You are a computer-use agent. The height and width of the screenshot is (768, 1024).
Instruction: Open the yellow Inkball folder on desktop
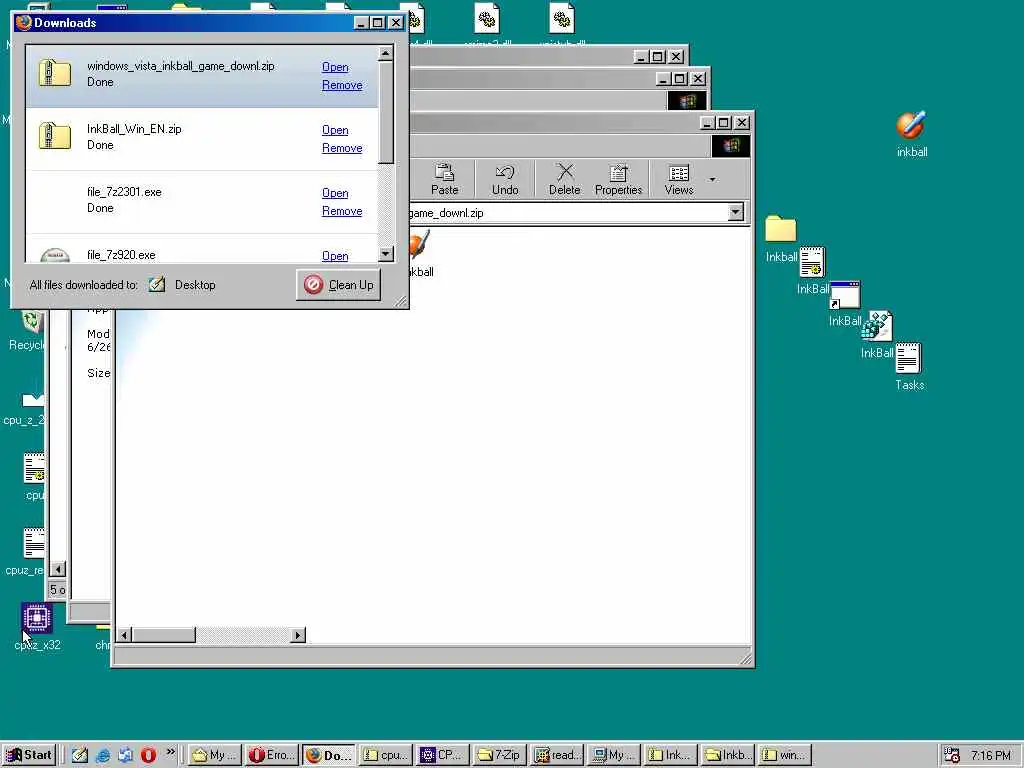[780, 230]
